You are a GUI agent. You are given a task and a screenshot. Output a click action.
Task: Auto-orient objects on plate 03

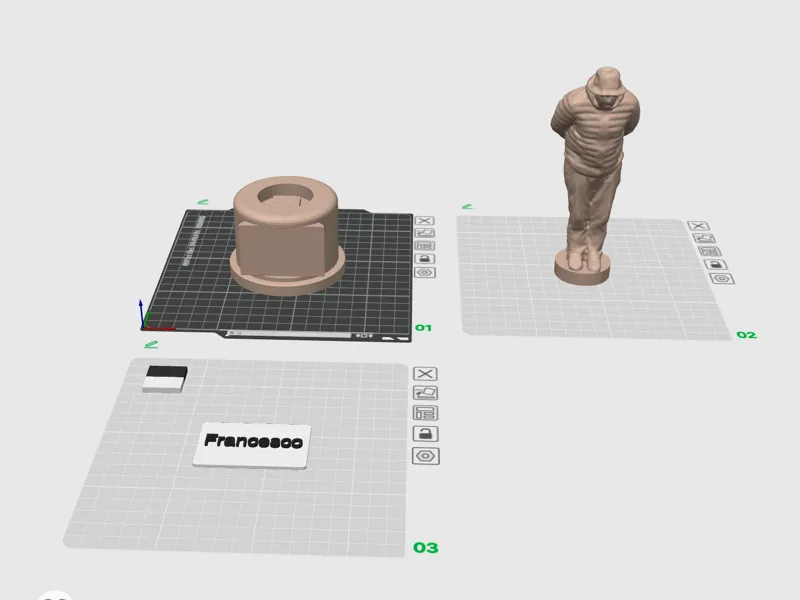[x=425, y=393]
